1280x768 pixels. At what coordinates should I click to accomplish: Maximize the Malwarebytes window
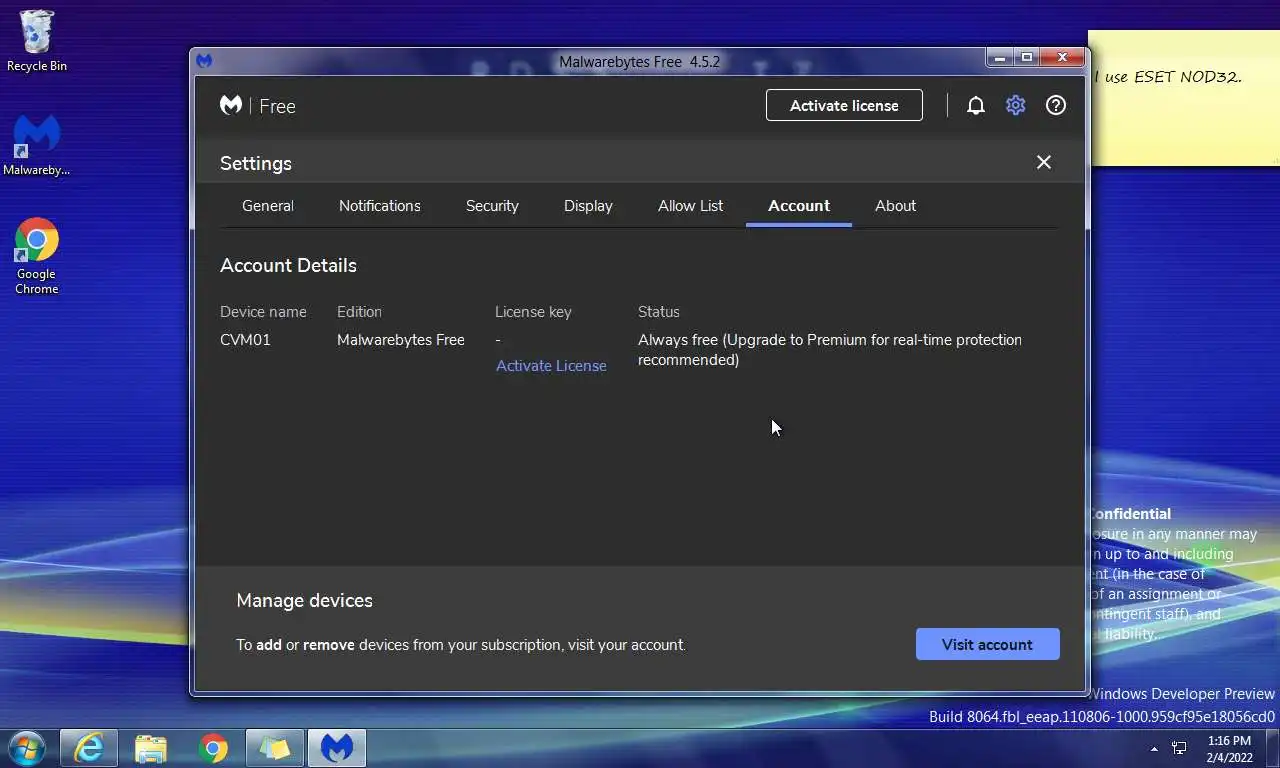[x=1027, y=58]
